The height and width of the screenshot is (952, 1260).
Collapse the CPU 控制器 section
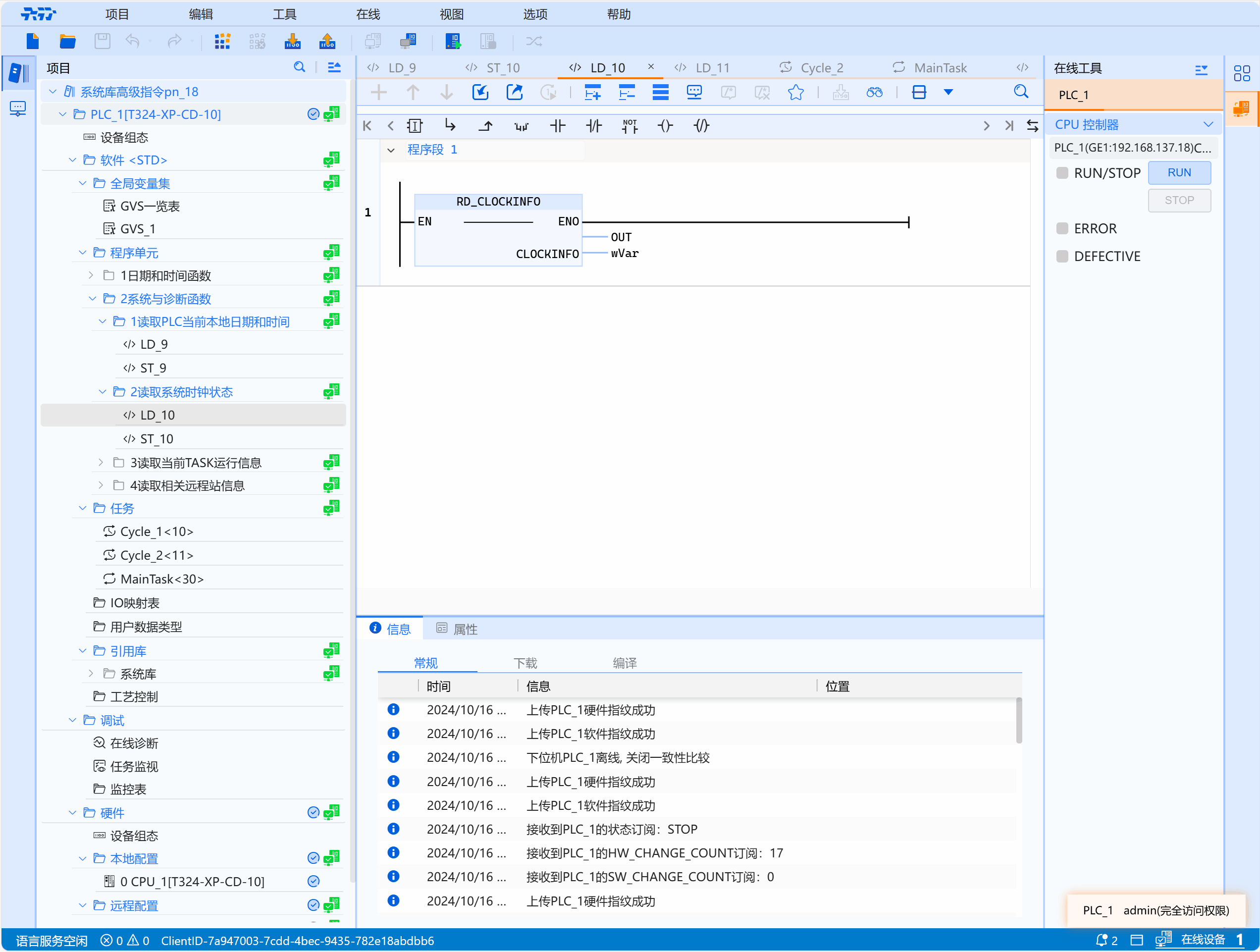coord(1207,124)
